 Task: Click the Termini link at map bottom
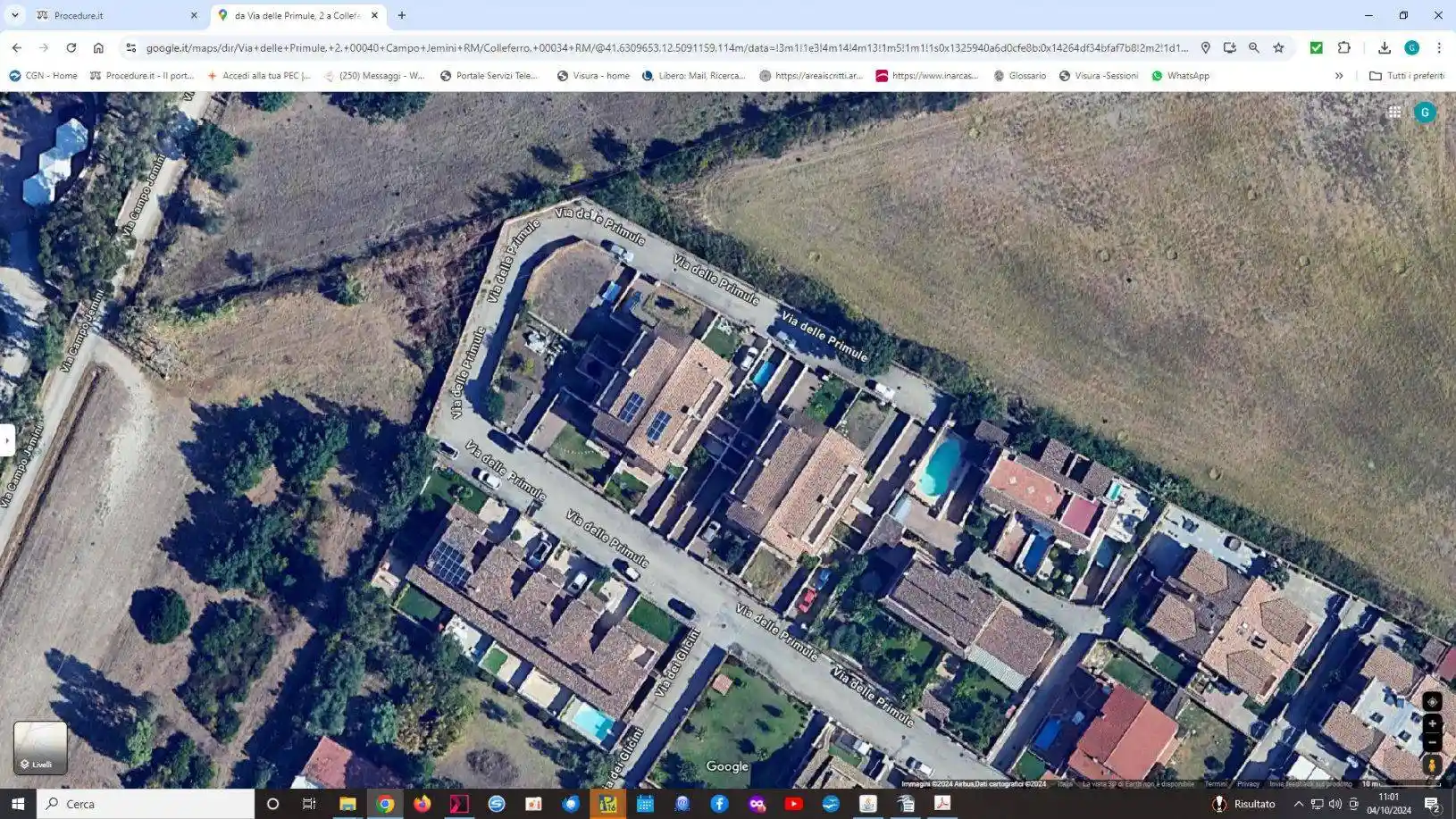1217,783
